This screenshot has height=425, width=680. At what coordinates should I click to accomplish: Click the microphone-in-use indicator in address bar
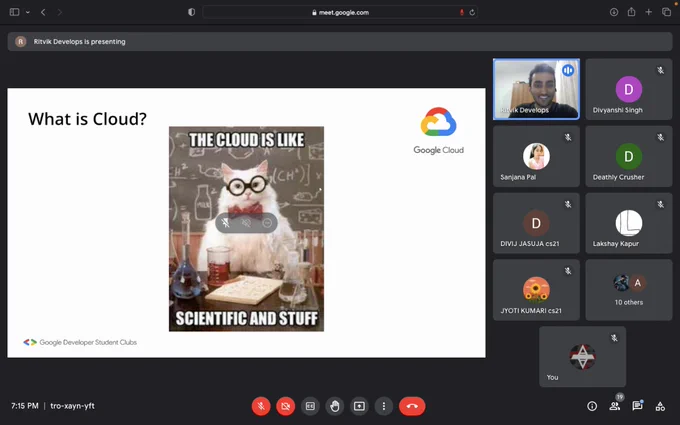(x=461, y=12)
